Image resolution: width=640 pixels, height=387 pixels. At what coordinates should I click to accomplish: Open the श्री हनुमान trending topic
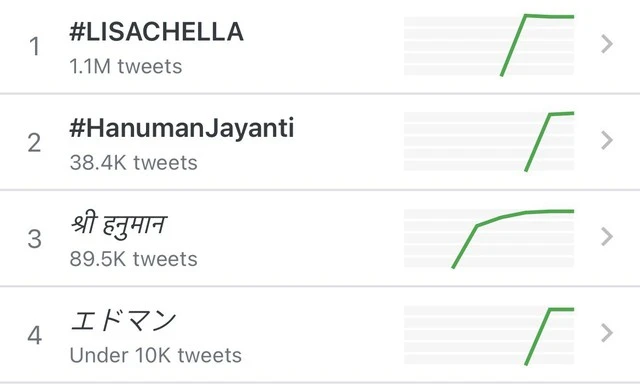pyautogui.click(x=118, y=225)
